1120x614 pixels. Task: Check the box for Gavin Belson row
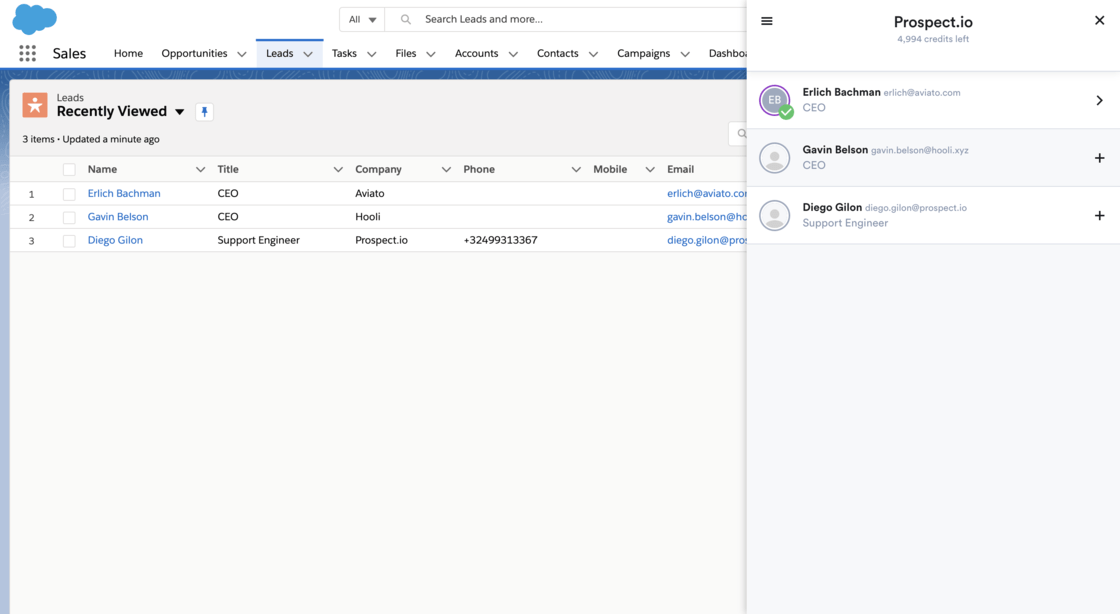pyautogui.click(x=69, y=218)
